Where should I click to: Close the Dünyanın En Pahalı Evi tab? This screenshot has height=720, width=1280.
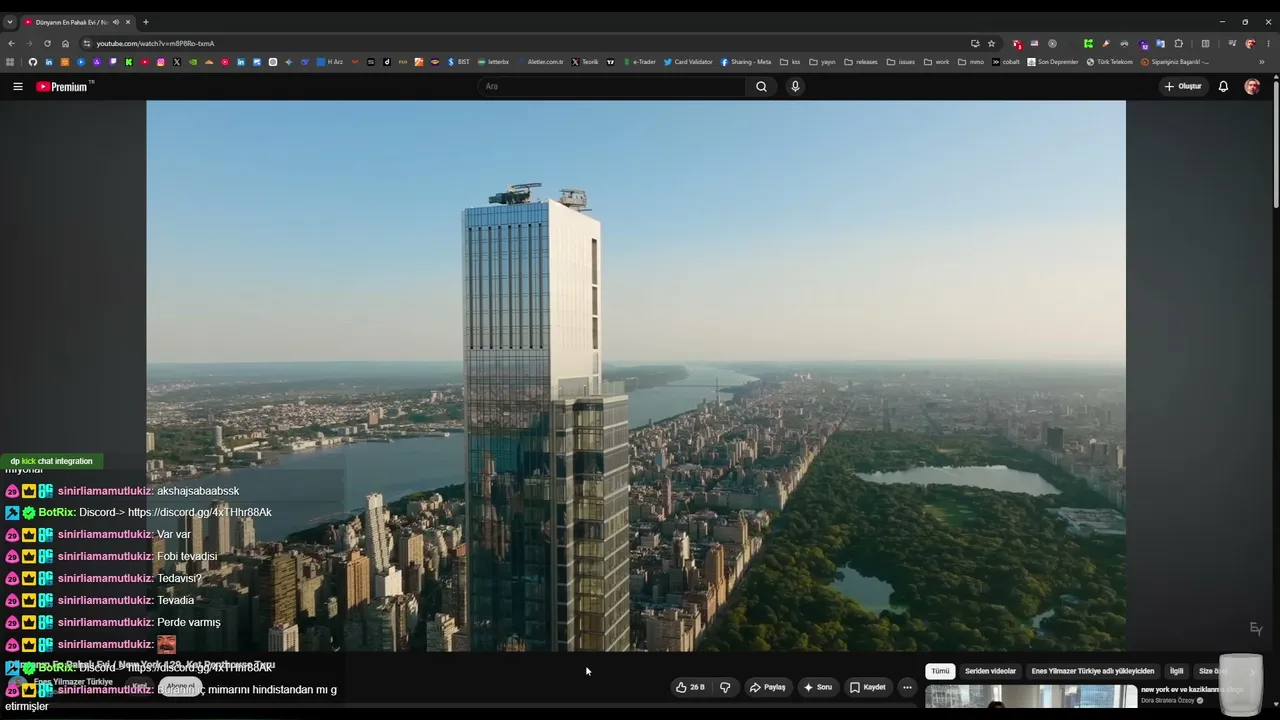point(128,22)
